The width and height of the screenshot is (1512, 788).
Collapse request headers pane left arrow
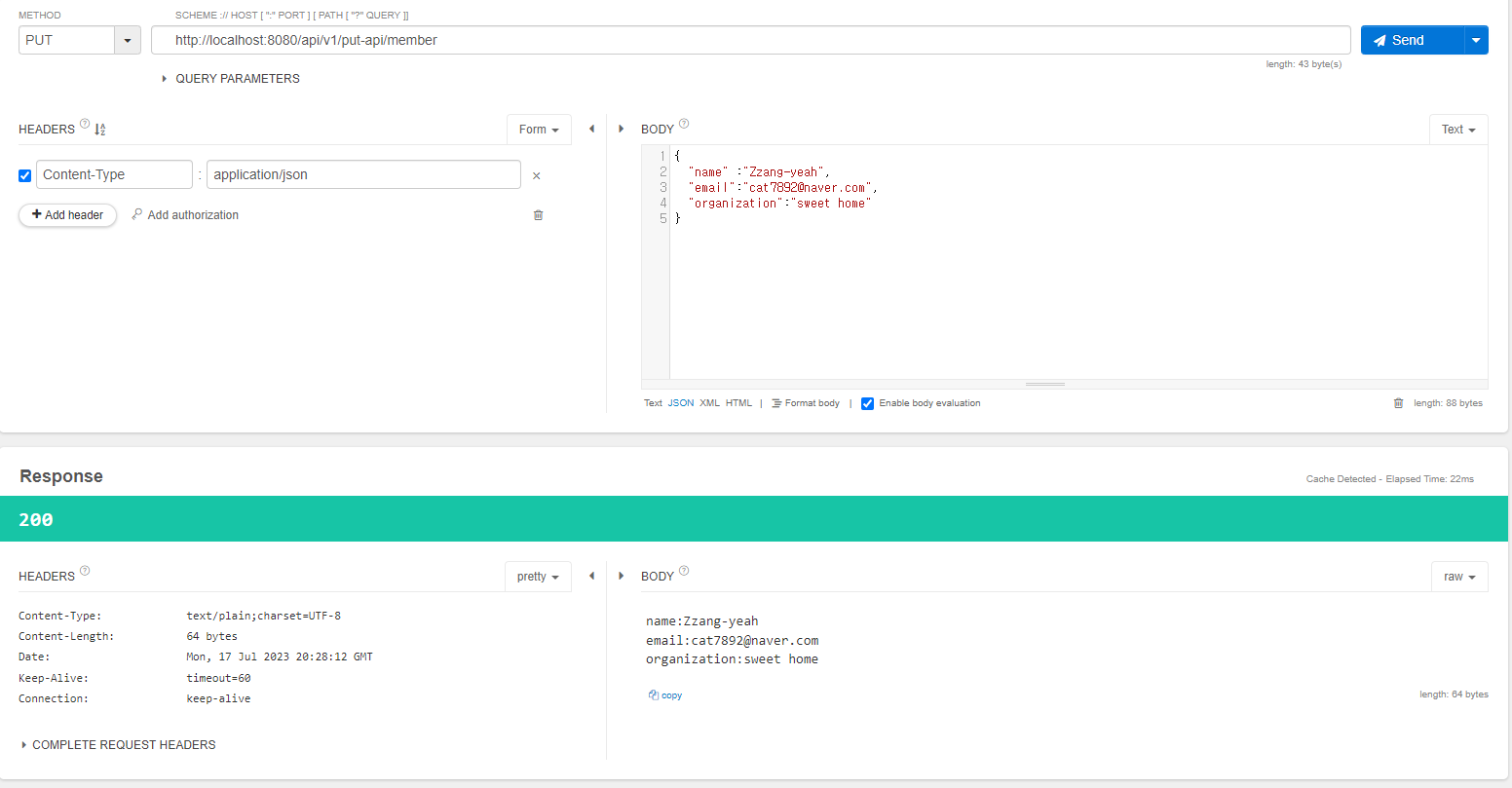tap(591, 129)
